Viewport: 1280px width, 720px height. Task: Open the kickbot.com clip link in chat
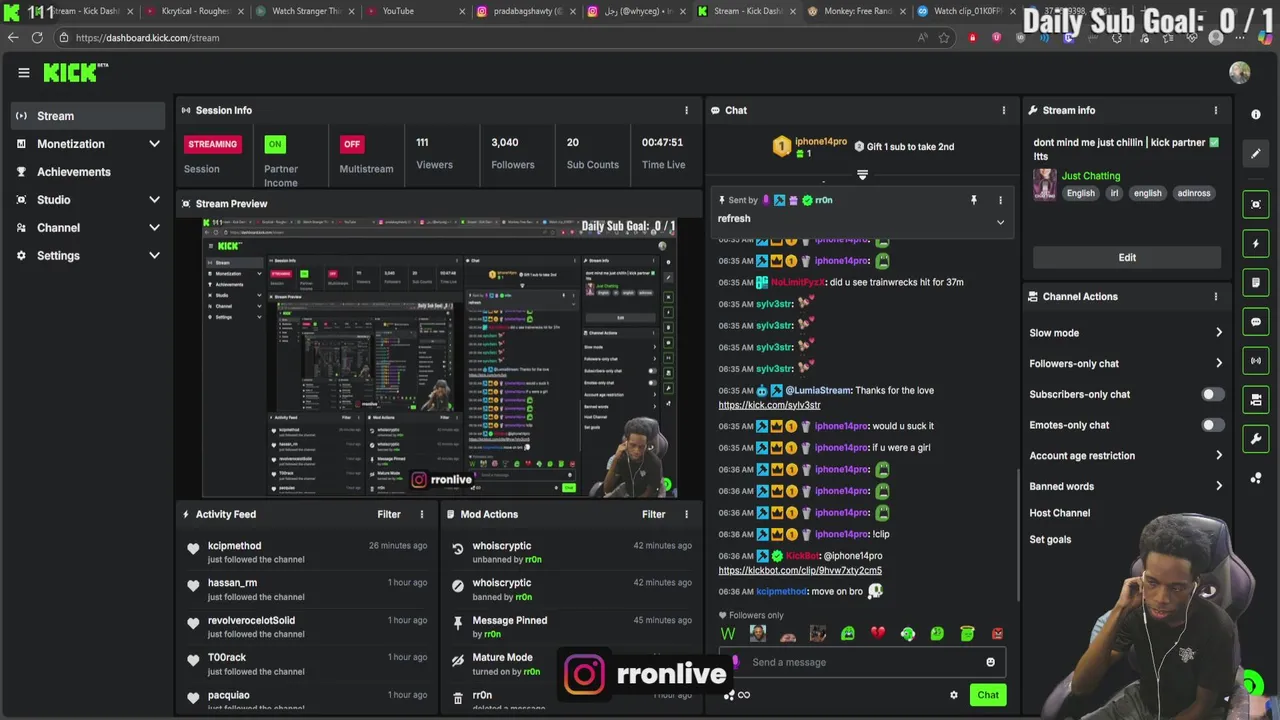800,570
